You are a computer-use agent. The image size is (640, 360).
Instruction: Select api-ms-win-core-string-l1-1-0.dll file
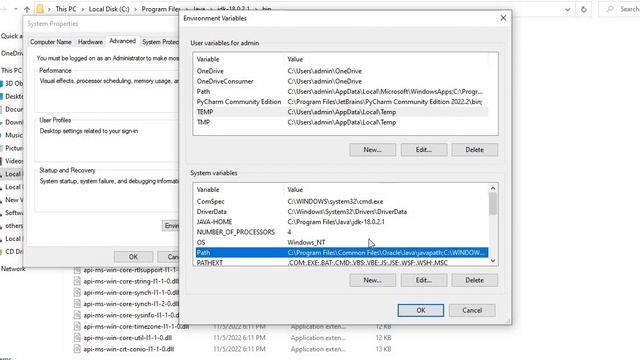point(131,281)
